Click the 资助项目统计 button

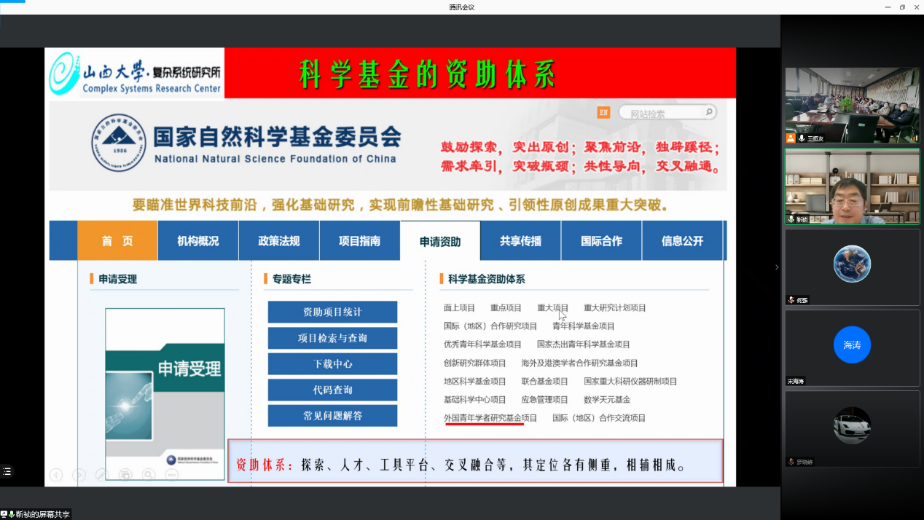click(332, 312)
